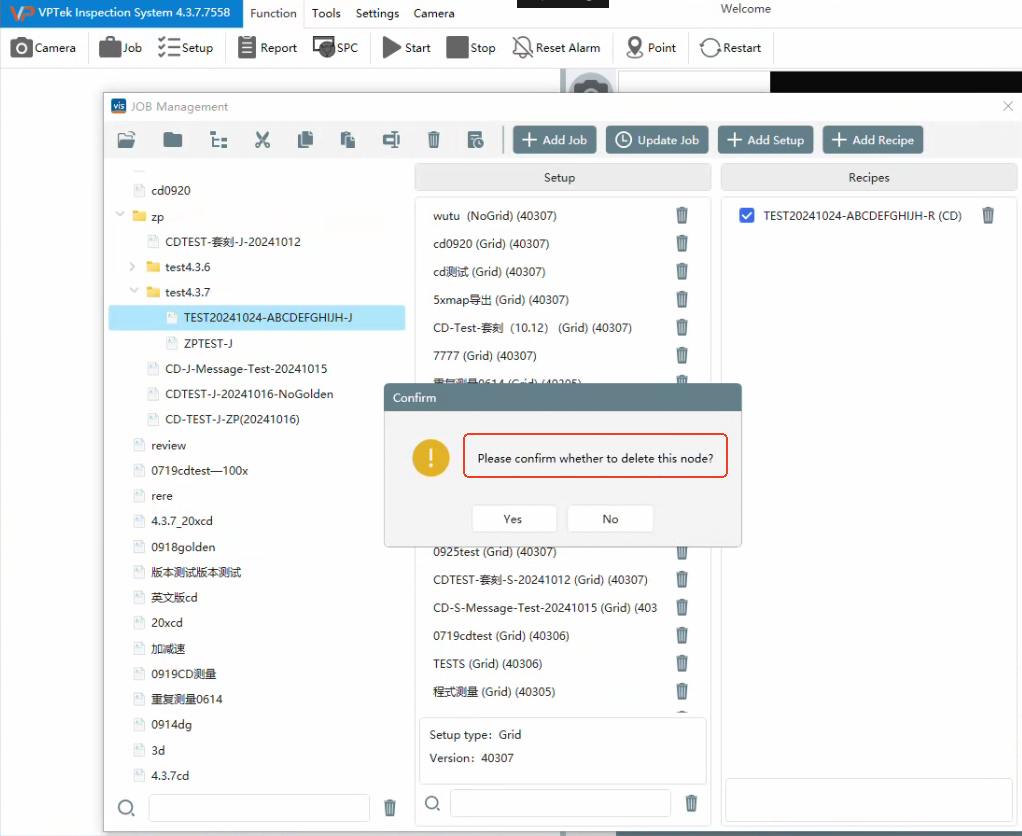Click the new folder icon in JOB Management
The image size is (1022, 836).
173,139
